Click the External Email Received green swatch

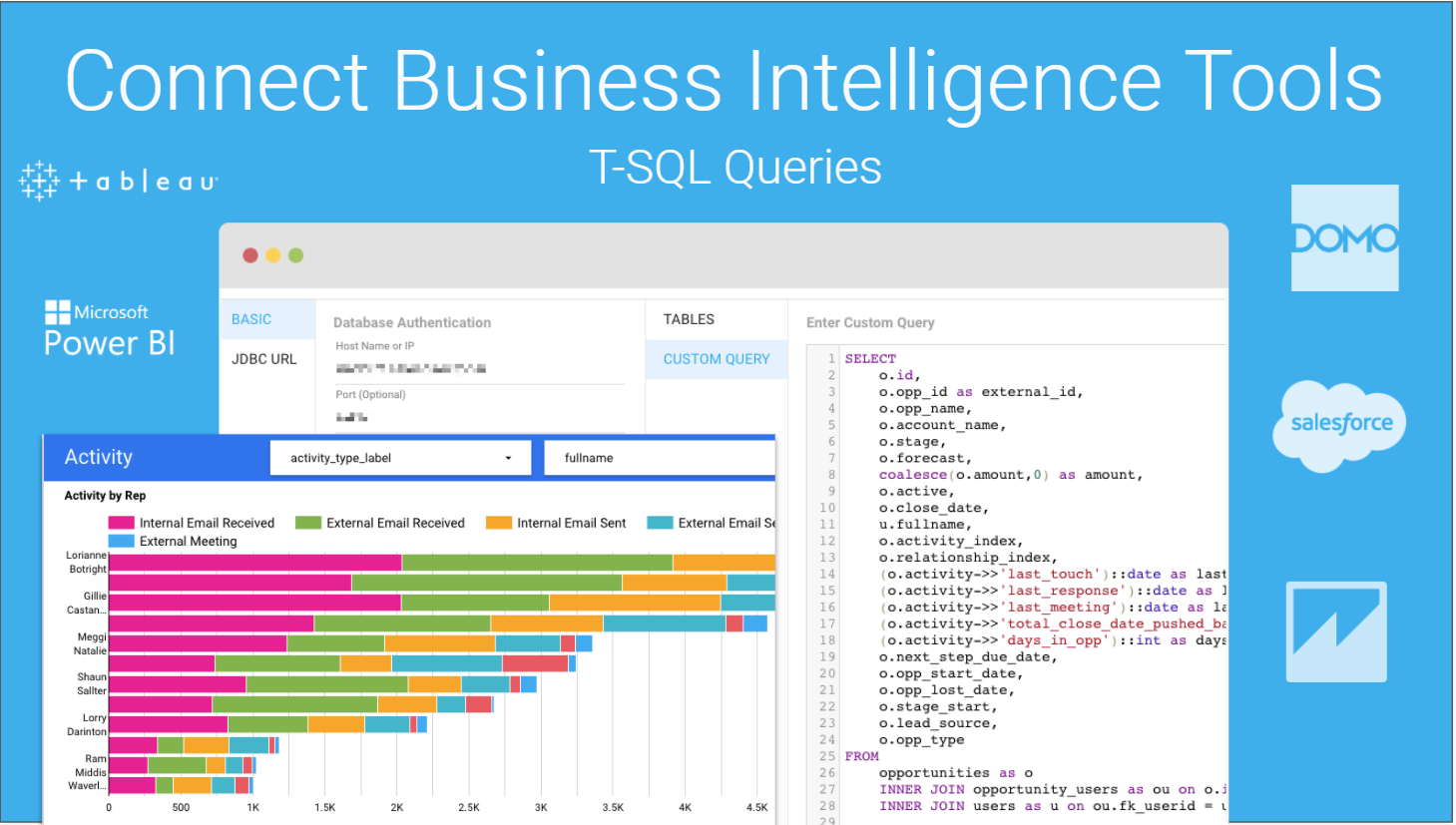coord(308,523)
